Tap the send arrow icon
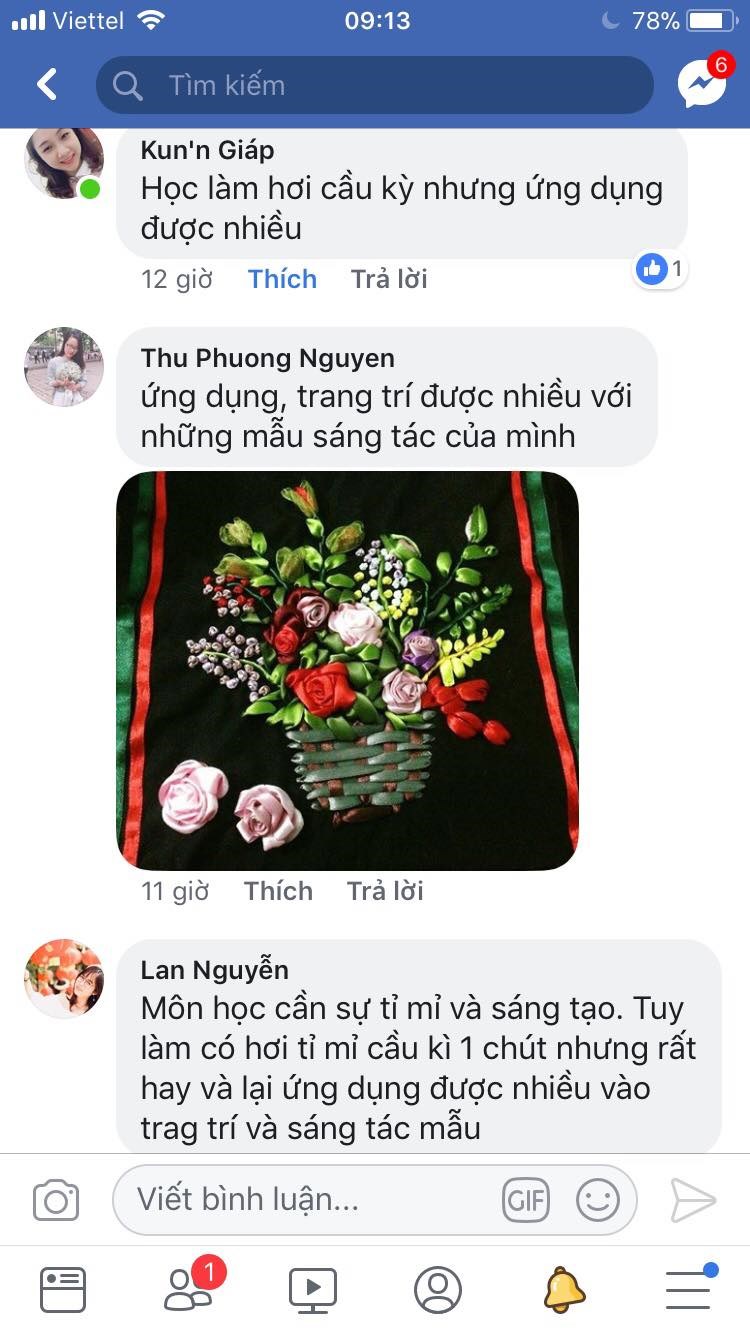This screenshot has width=750, height=1334. click(x=693, y=1200)
